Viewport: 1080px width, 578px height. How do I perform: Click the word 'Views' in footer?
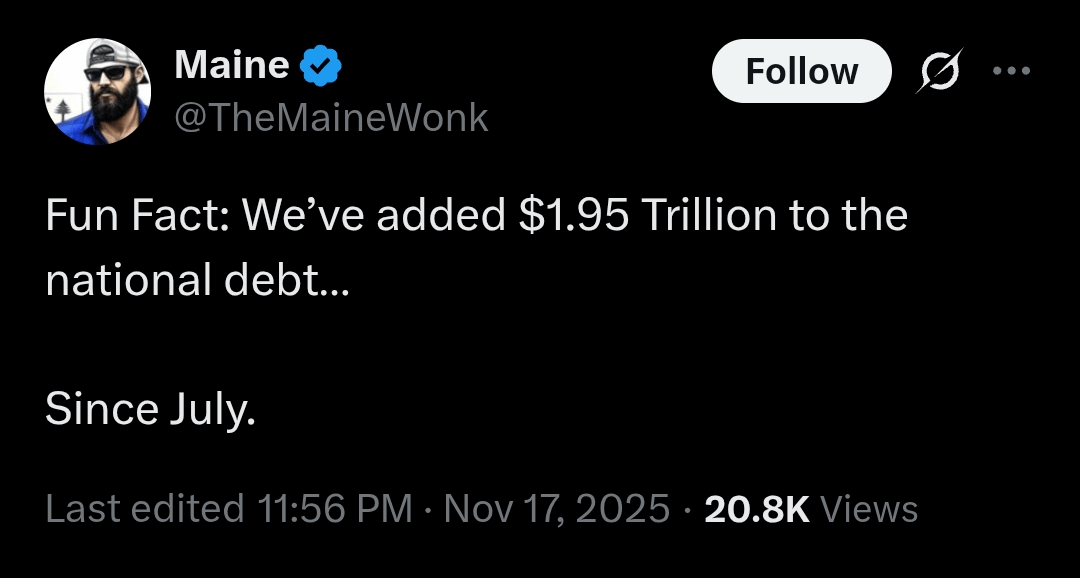coord(868,509)
